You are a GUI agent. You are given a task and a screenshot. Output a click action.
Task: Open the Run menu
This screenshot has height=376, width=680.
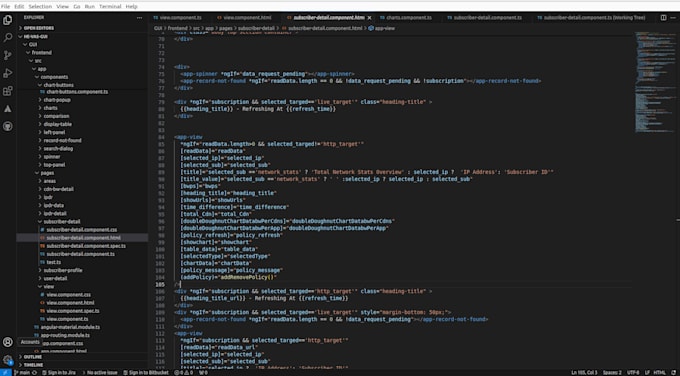click(90, 7)
